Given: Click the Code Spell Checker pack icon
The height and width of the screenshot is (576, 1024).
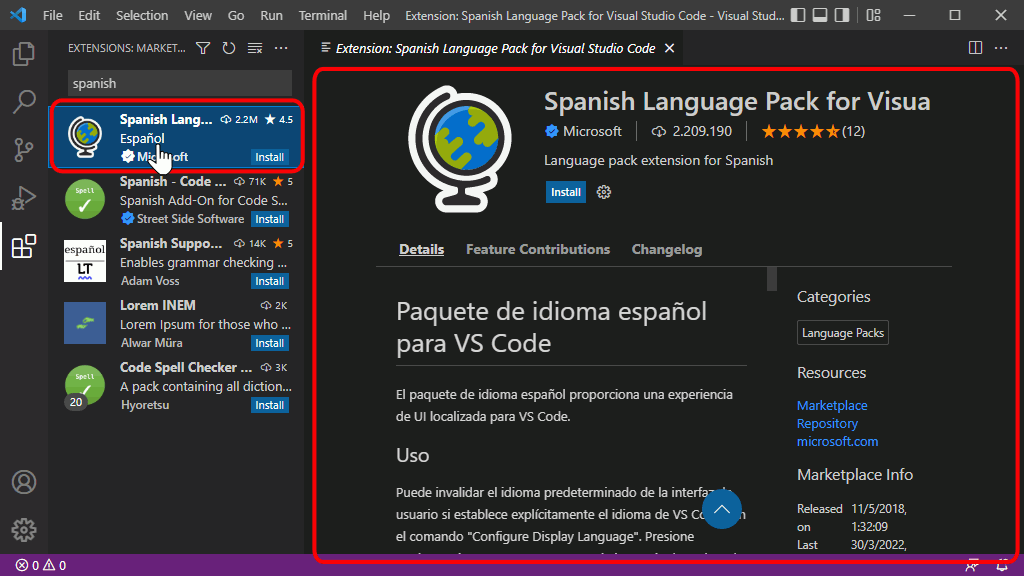Looking at the screenshot, I should [85, 385].
